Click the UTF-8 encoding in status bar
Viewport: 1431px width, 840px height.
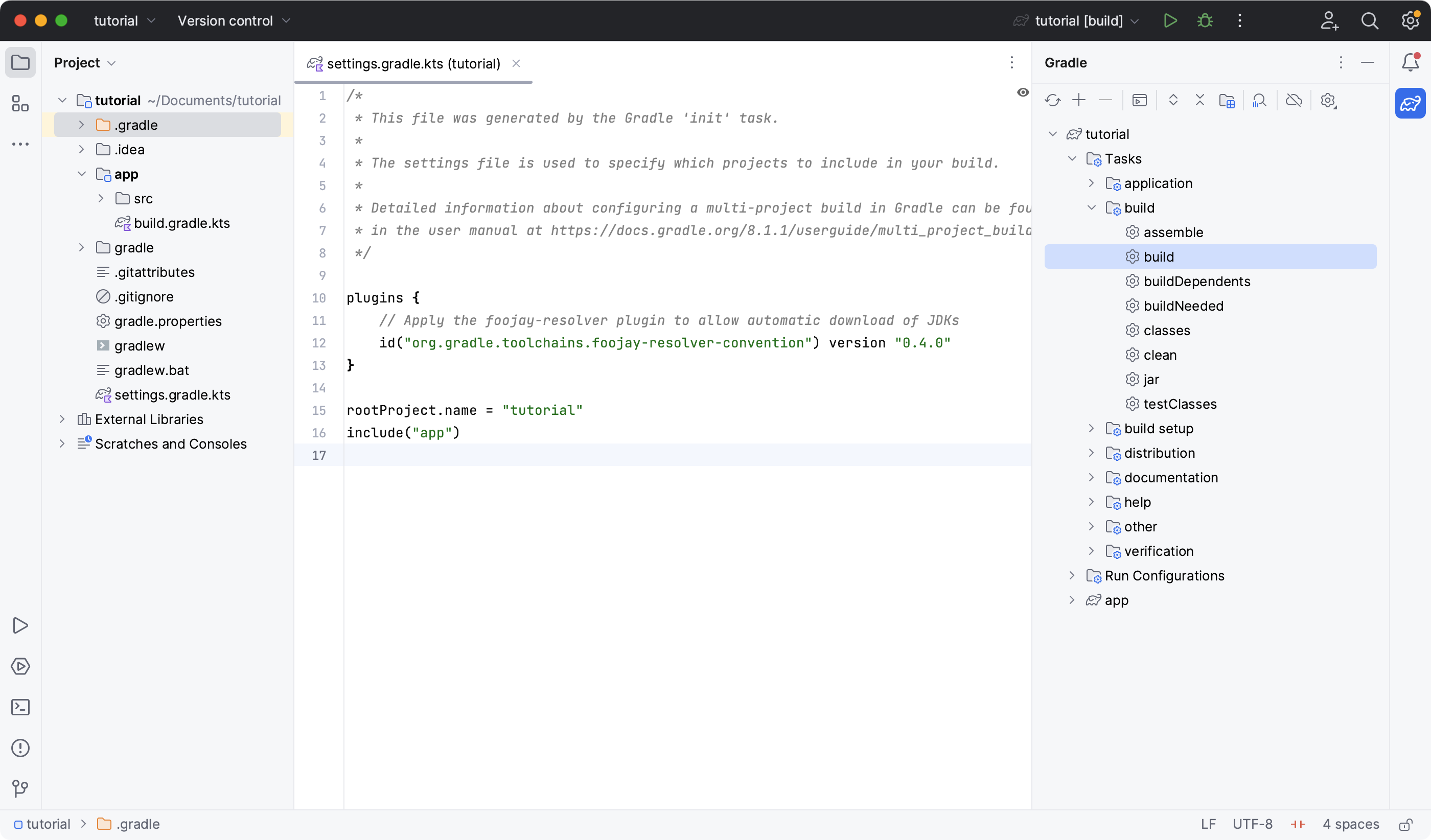(1252, 824)
